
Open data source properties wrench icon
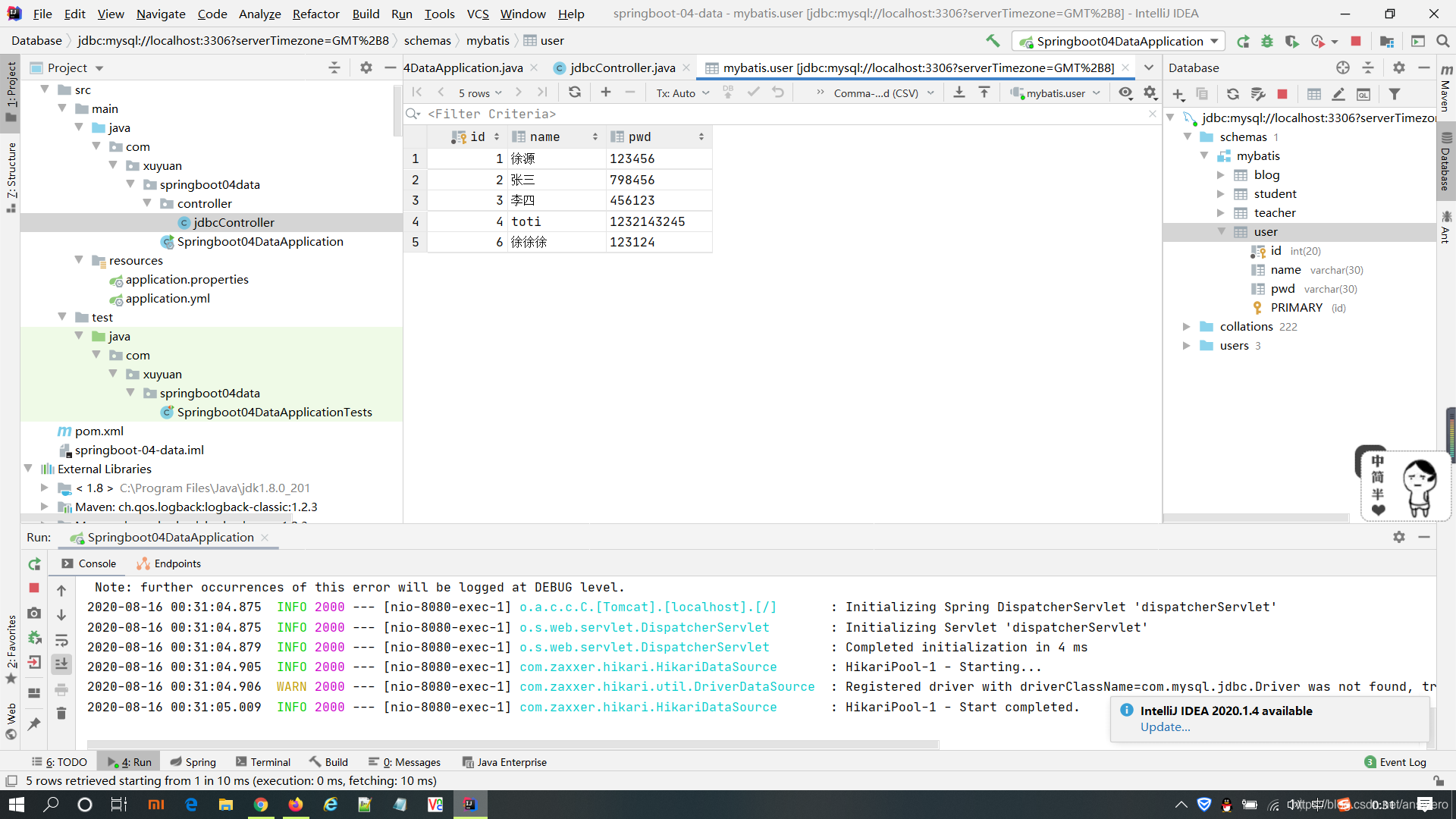coord(1258,94)
